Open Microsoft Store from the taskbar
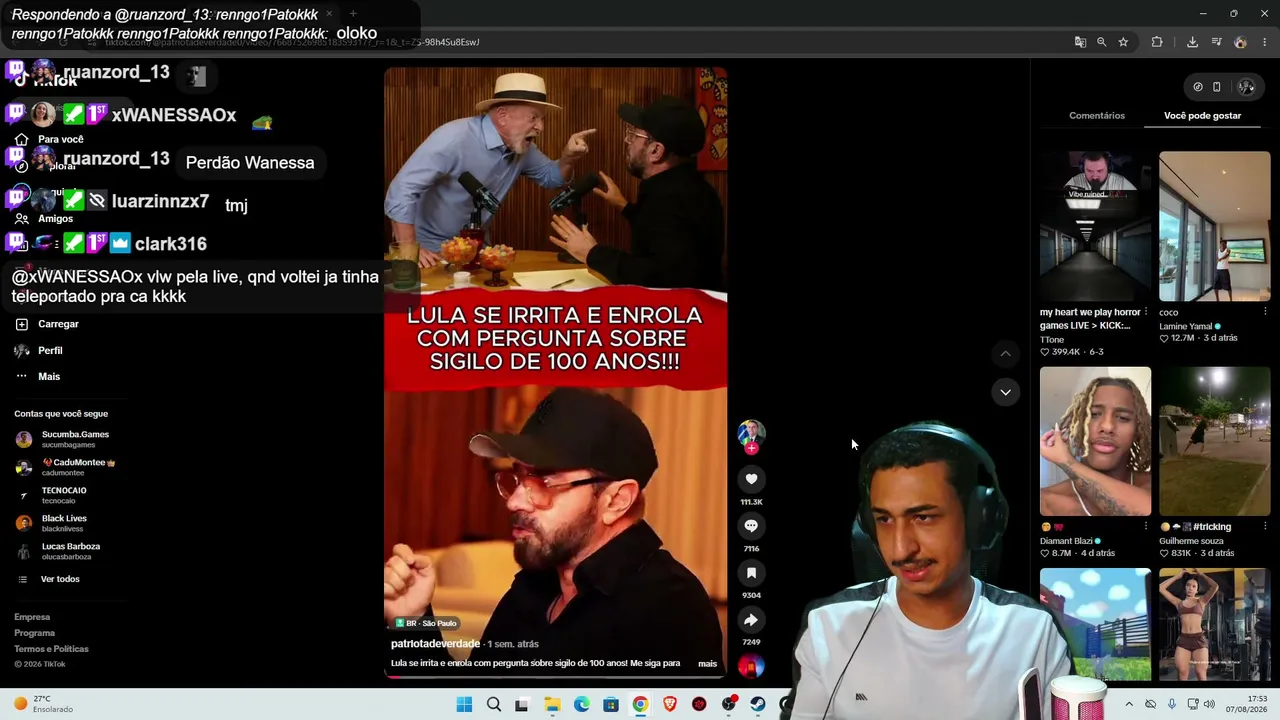The height and width of the screenshot is (720, 1280). 611,705
